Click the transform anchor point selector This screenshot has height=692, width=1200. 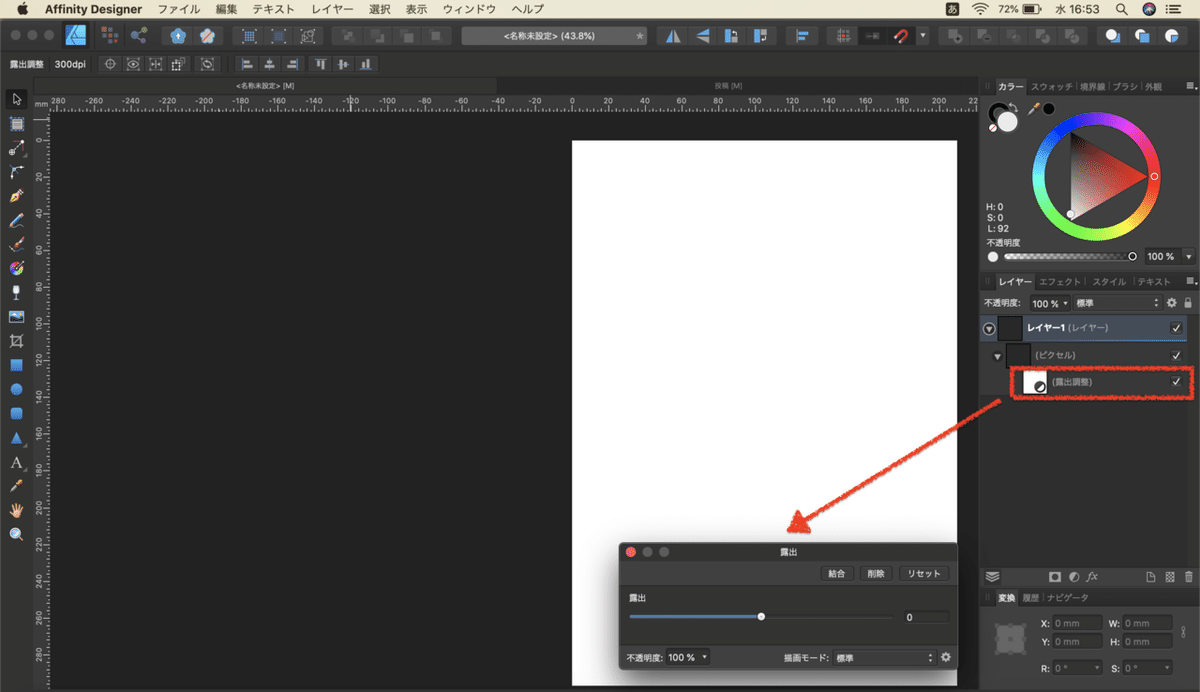[x=1012, y=641]
